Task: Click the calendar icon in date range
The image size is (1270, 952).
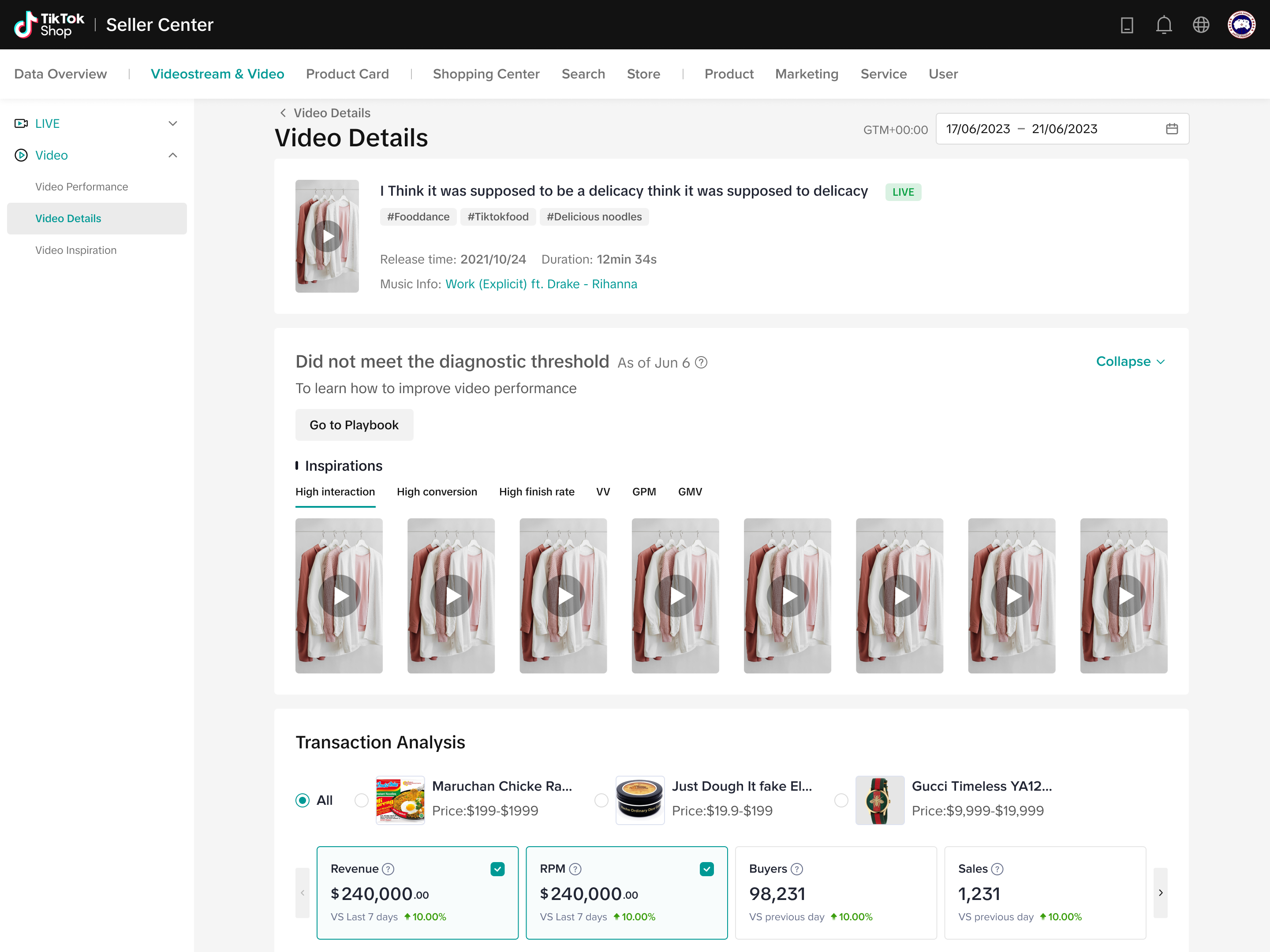Action: (x=1172, y=129)
